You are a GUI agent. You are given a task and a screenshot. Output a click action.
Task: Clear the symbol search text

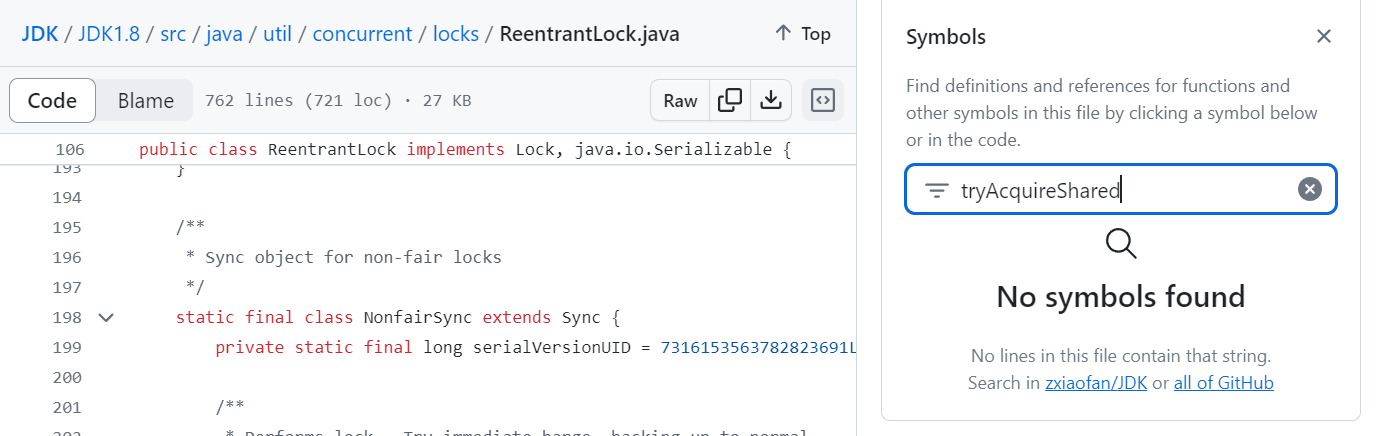pyautogui.click(x=1309, y=189)
